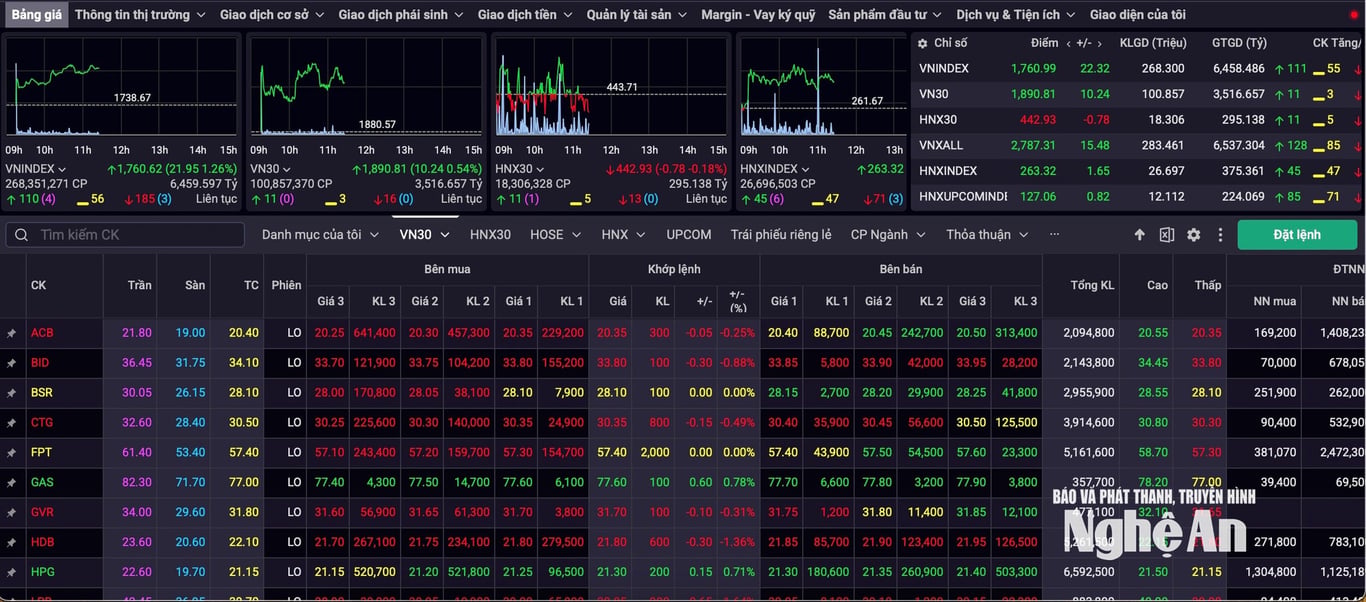
Task: Toggle the pin for HPG row
Action: click(x=12, y=573)
